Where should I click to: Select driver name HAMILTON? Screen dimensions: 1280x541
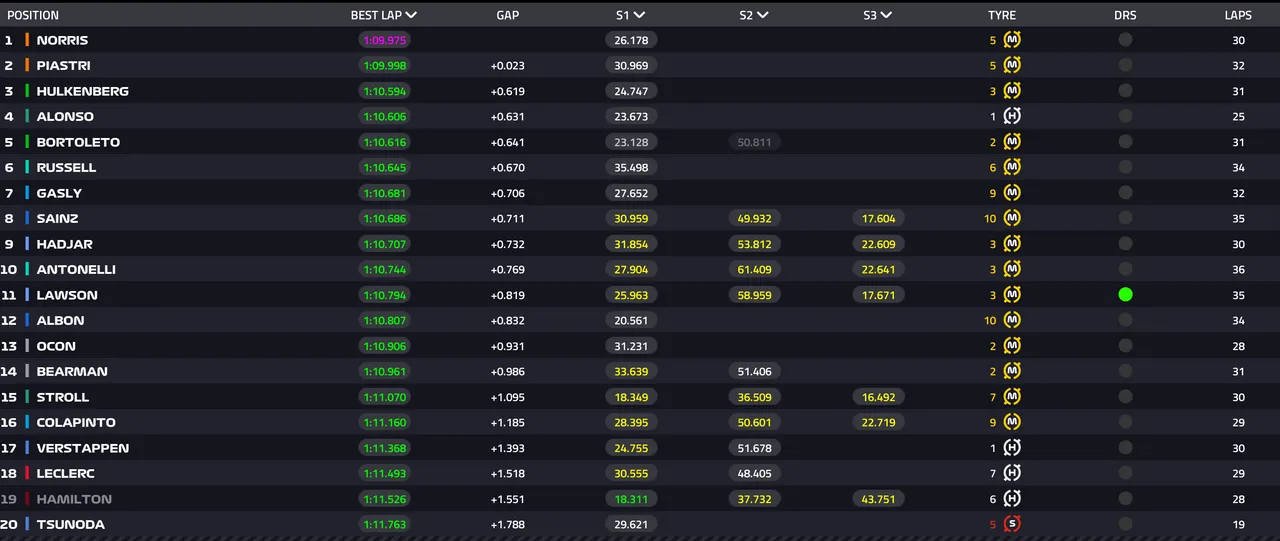tap(74, 499)
